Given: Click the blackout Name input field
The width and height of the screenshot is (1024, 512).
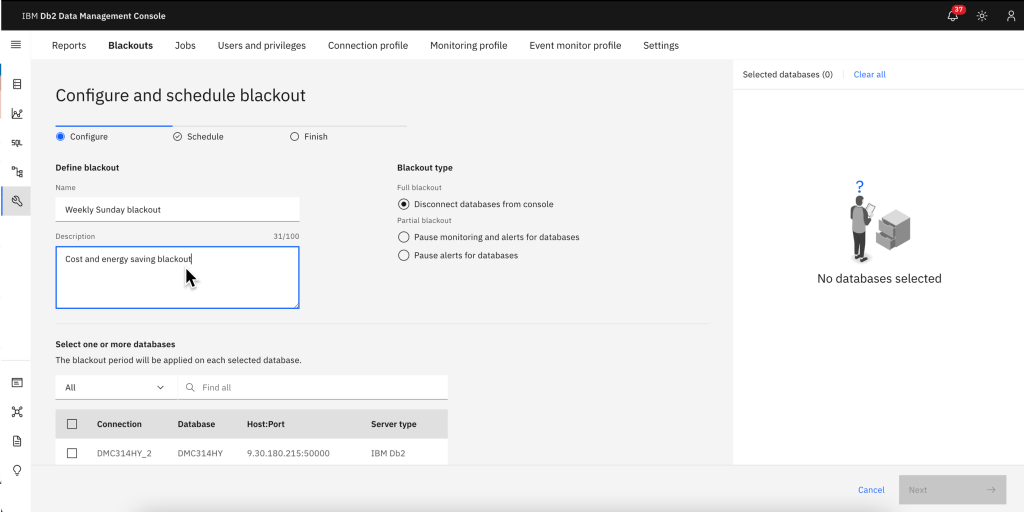Looking at the screenshot, I should pyautogui.click(x=177, y=209).
